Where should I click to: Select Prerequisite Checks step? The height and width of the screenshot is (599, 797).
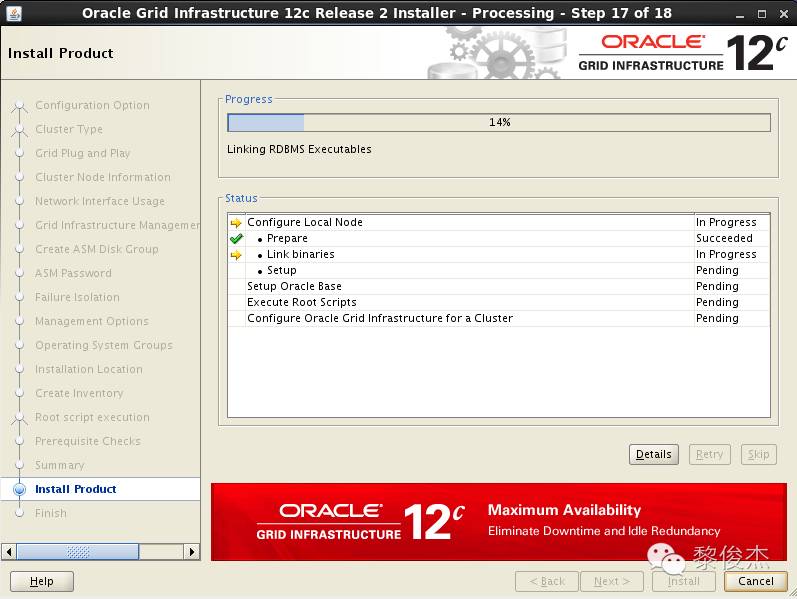point(88,441)
